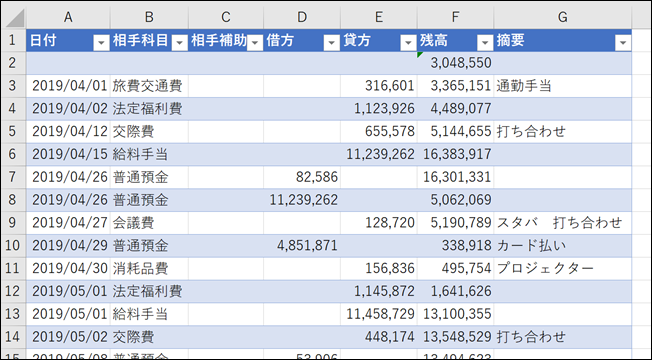
Task: Click credit value 11,239,262 in row 6
Action: pos(379,154)
